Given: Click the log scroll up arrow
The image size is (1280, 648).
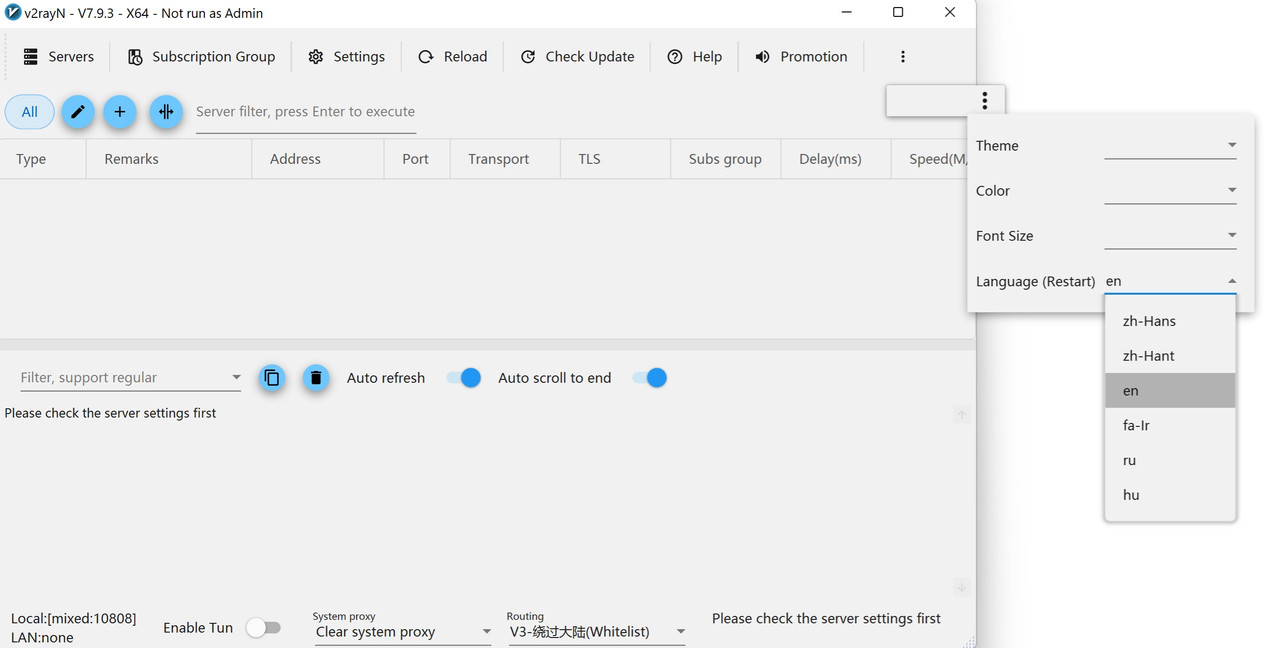Looking at the screenshot, I should 961,415.
